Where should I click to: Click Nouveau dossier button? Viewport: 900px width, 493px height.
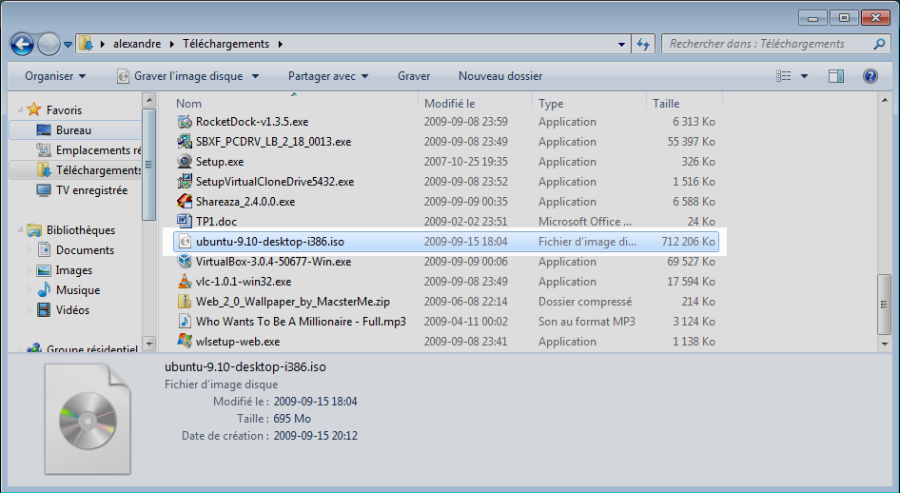(500, 76)
